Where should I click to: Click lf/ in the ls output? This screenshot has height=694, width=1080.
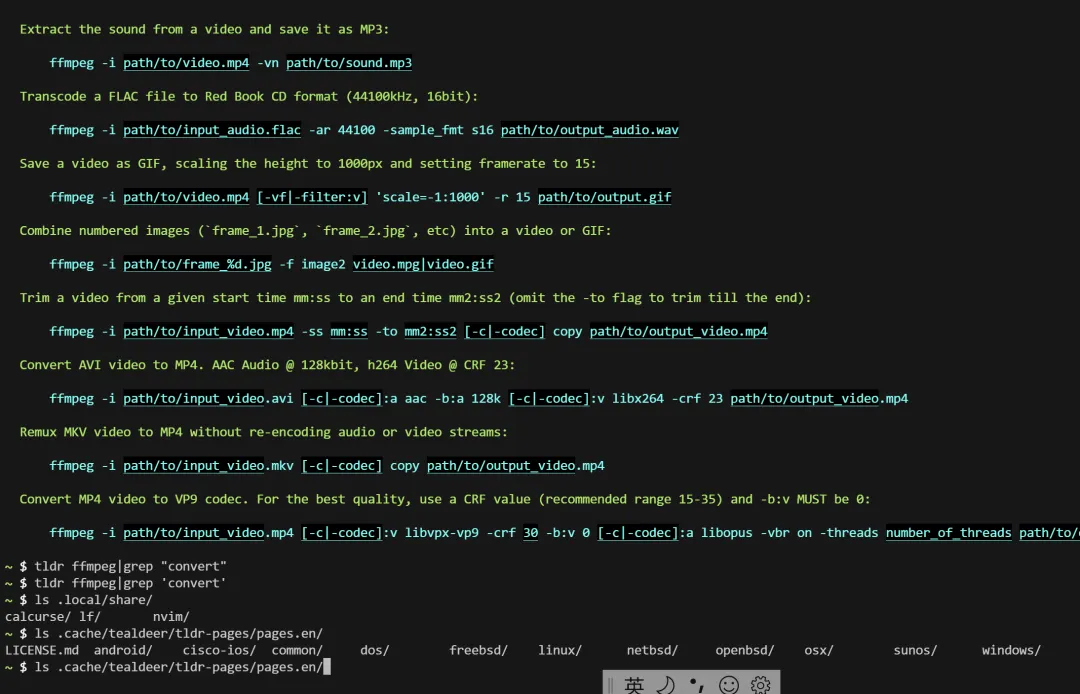(90, 617)
